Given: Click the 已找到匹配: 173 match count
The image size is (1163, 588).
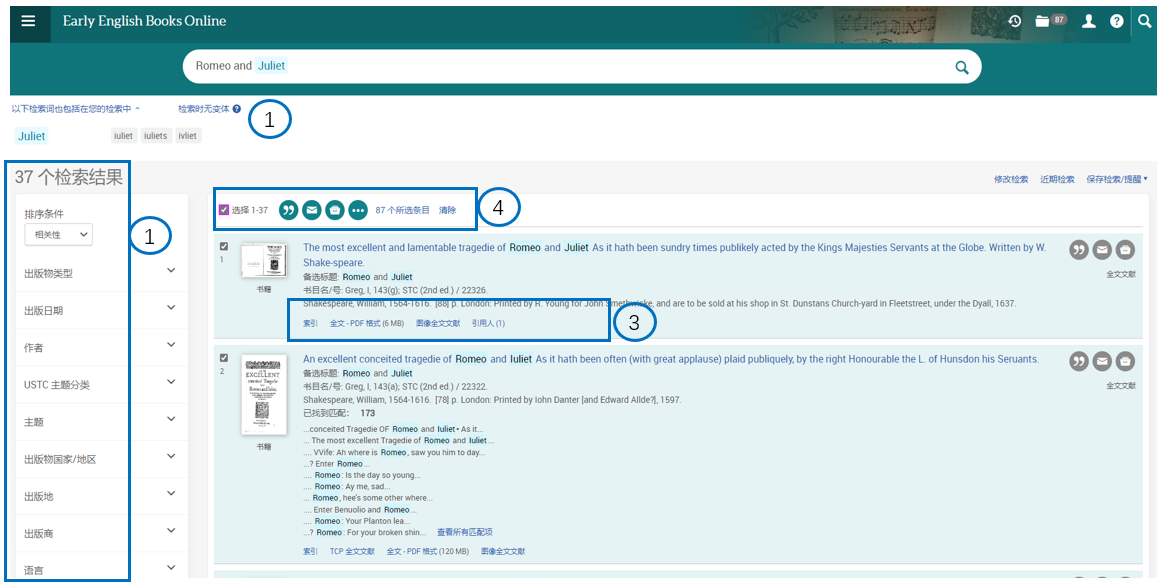Looking at the screenshot, I should click(x=339, y=413).
